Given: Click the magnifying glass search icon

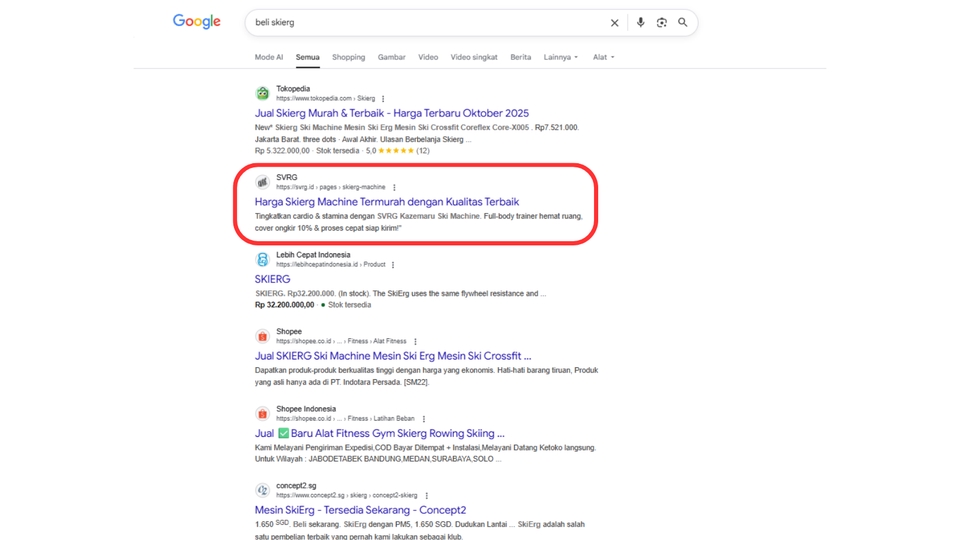Looking at the screenshot, I should [x=683, y=23].
